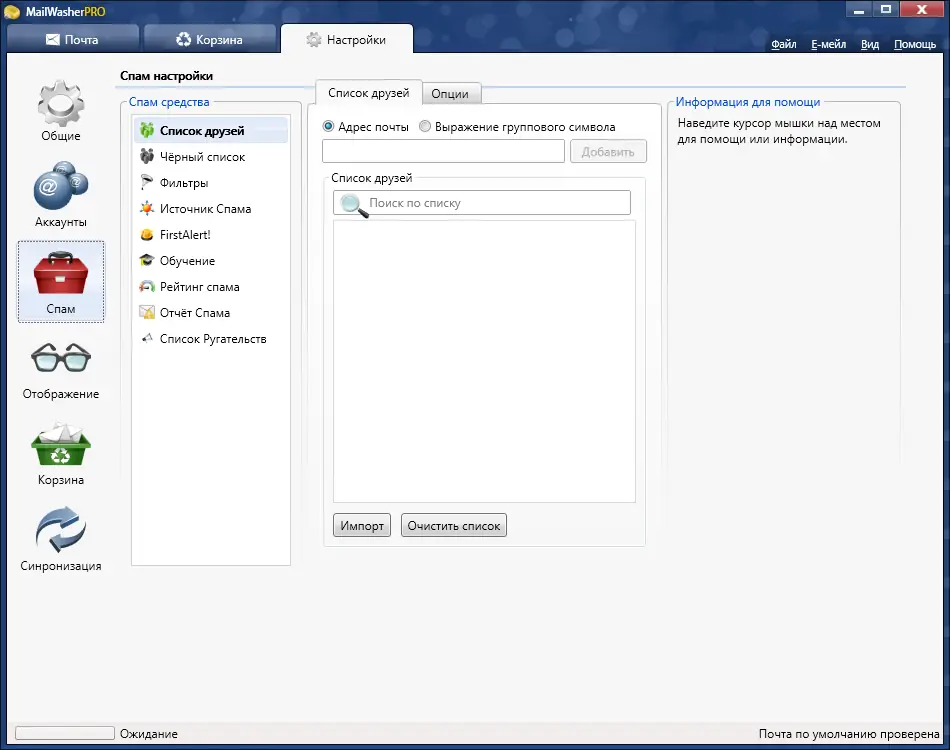
Task: Switch to the Опции tab
Action: 451,93
